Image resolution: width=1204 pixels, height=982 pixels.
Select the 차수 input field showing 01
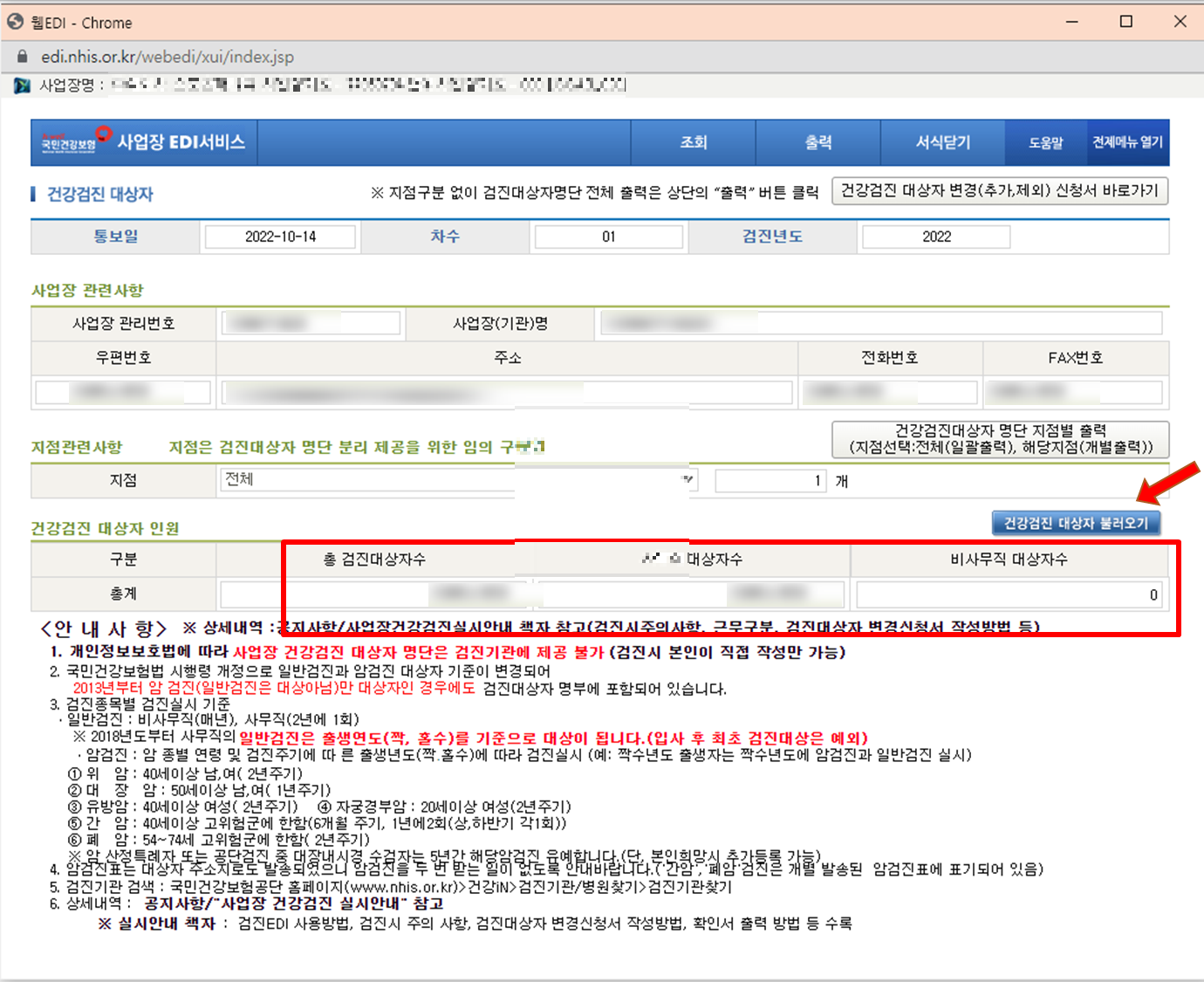[x=607, y=236]
